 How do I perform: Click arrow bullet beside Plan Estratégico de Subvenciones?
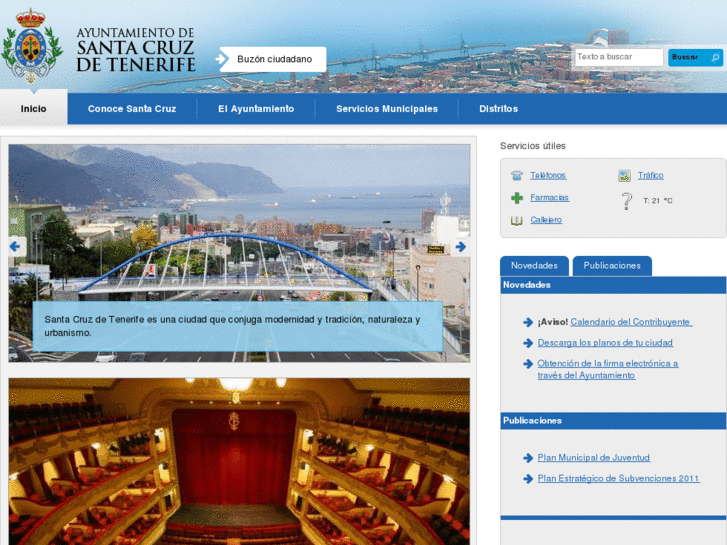(528, 479)
